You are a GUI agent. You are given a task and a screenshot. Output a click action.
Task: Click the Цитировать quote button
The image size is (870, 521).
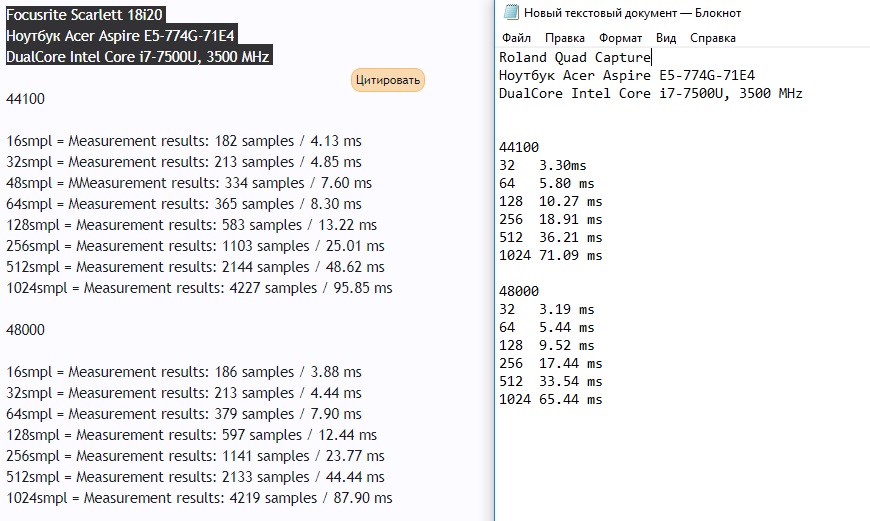[x=388, y=80]
